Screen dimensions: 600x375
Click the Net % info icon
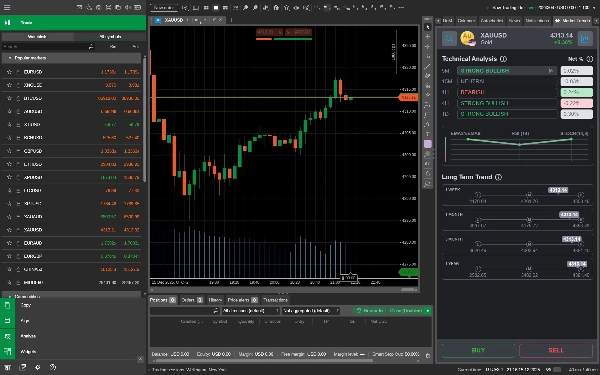tap(589, 59)
